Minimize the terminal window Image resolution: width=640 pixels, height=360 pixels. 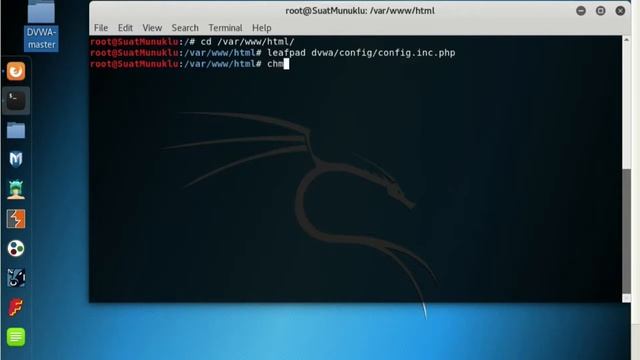click(x=581, y=11)
